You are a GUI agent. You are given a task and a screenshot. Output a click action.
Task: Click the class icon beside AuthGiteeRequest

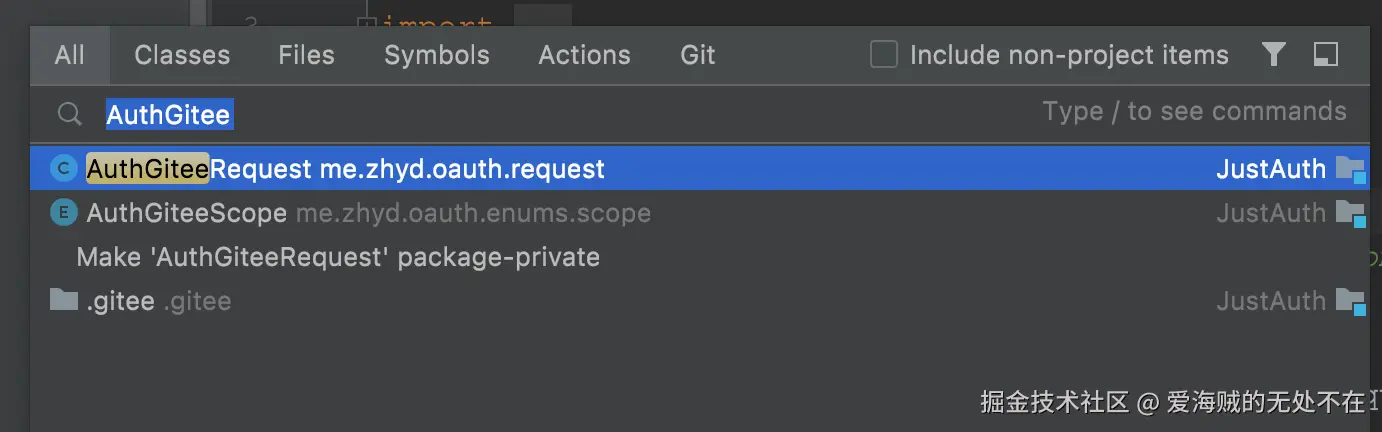pos(63,169)
